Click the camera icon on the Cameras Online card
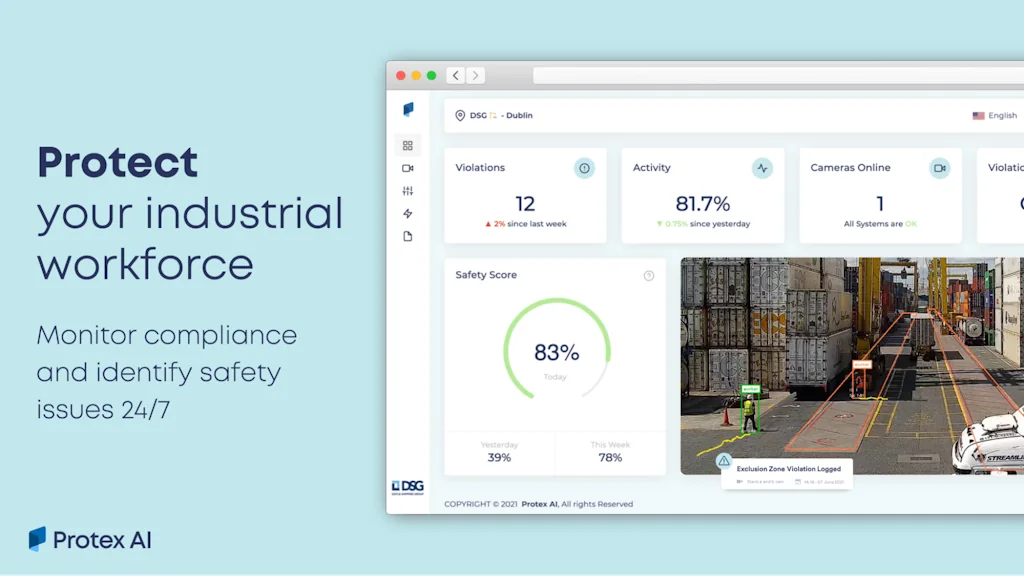This screenshot has width=1024, height=576. pos(939,168)
